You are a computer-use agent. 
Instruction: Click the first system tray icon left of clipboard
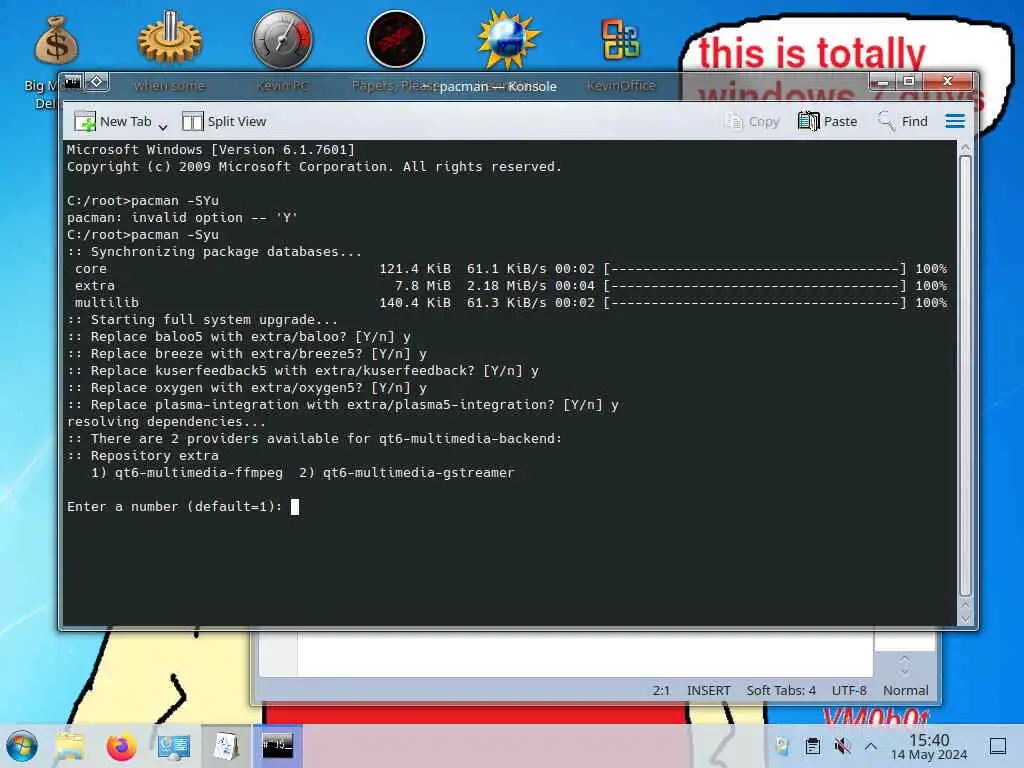point(782,746)
